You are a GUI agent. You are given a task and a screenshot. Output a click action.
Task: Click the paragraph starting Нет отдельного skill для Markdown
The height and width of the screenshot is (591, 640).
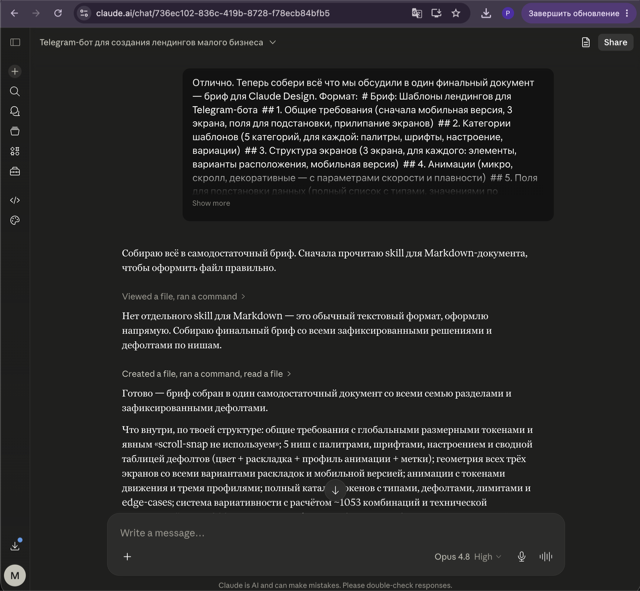(x=307, y=330)
